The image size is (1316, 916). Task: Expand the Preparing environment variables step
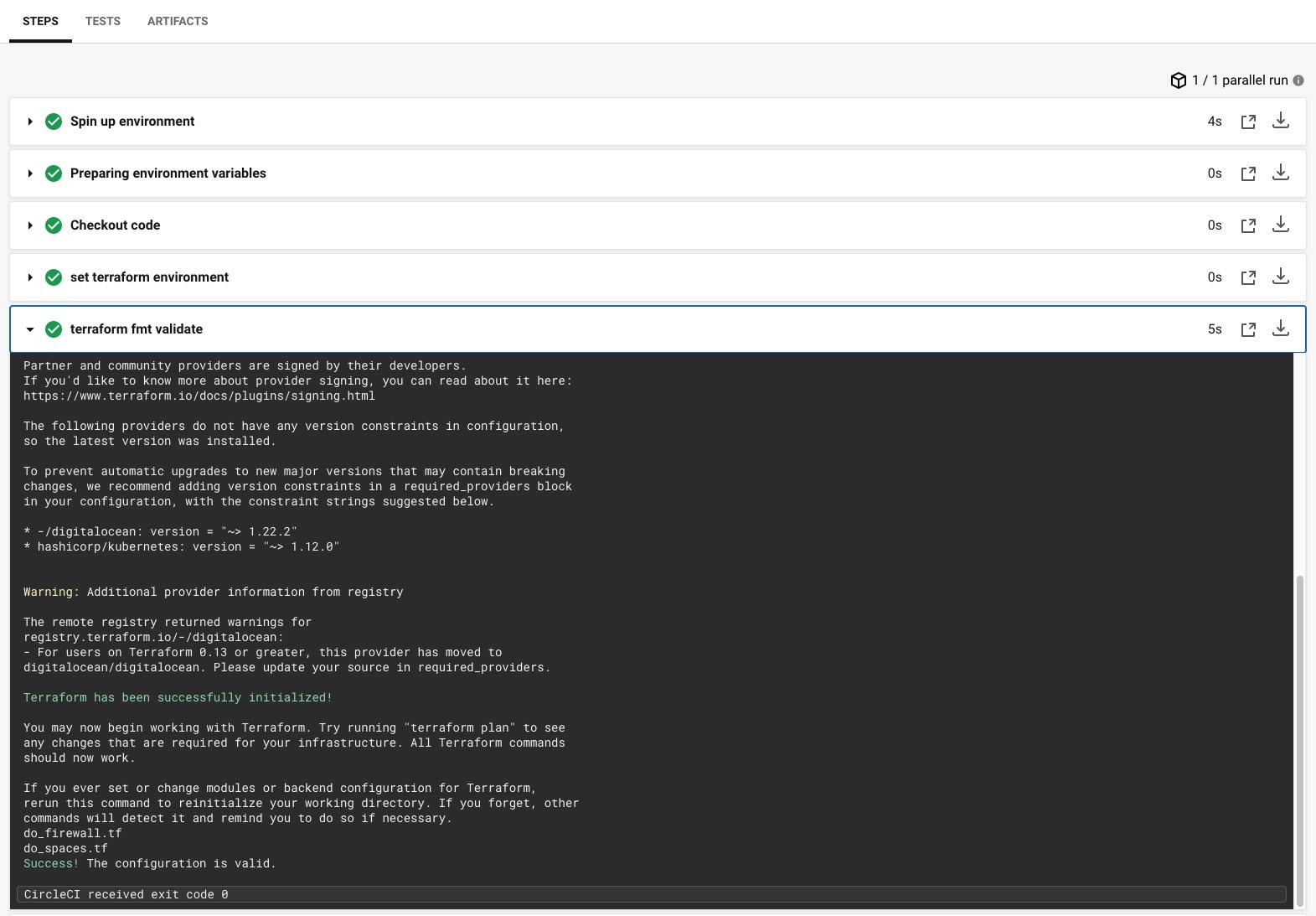[30, 173]
